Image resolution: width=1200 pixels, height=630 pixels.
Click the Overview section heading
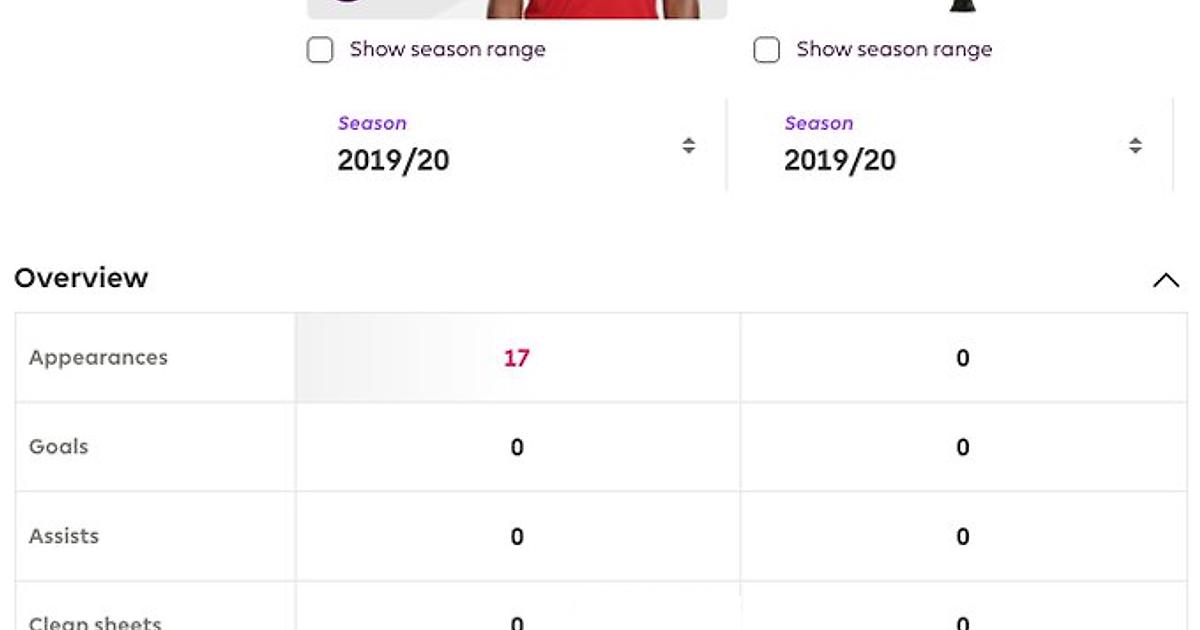pyautogui.click(x=81, y=278)
